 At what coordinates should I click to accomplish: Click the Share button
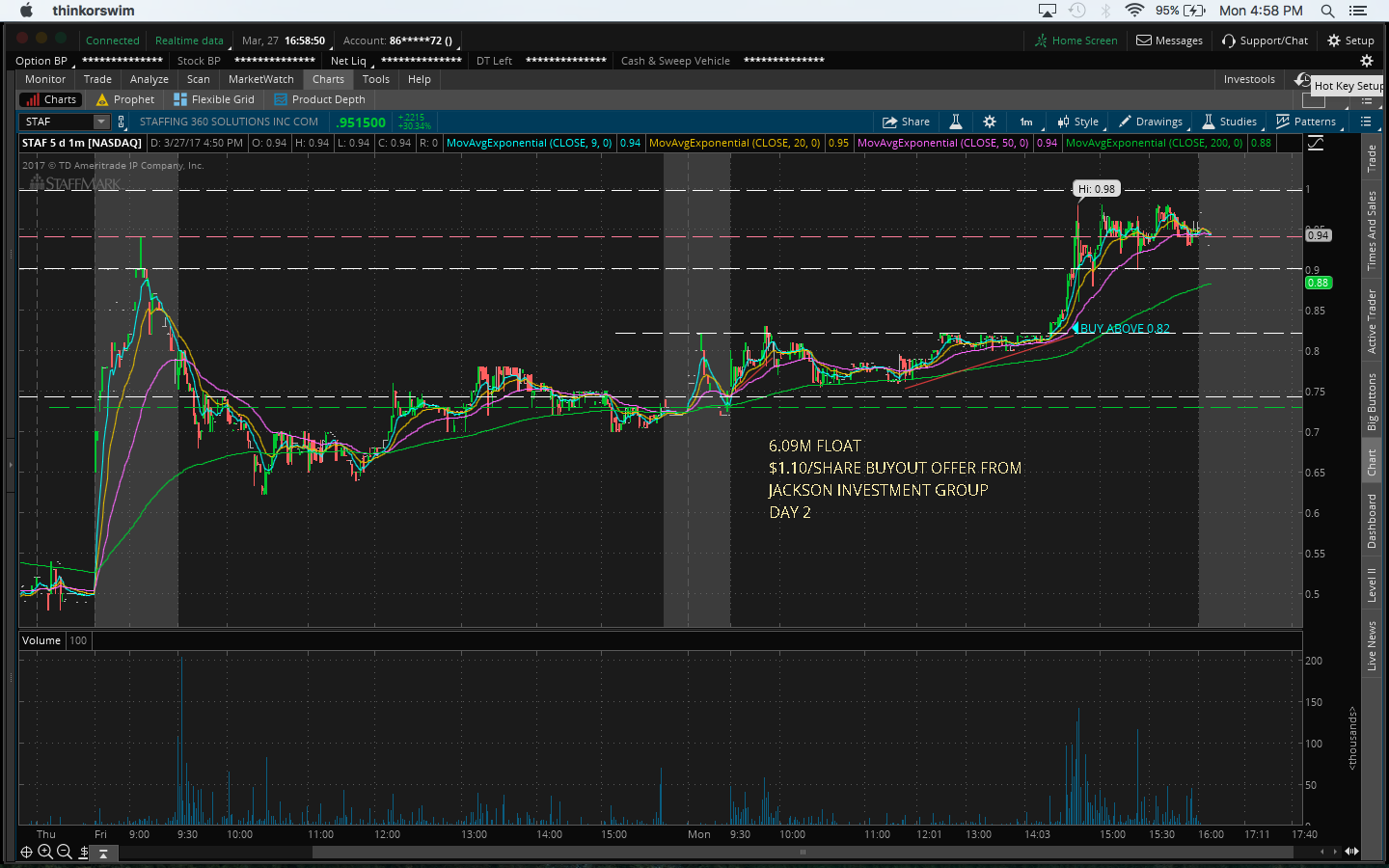tap(906, 122)
